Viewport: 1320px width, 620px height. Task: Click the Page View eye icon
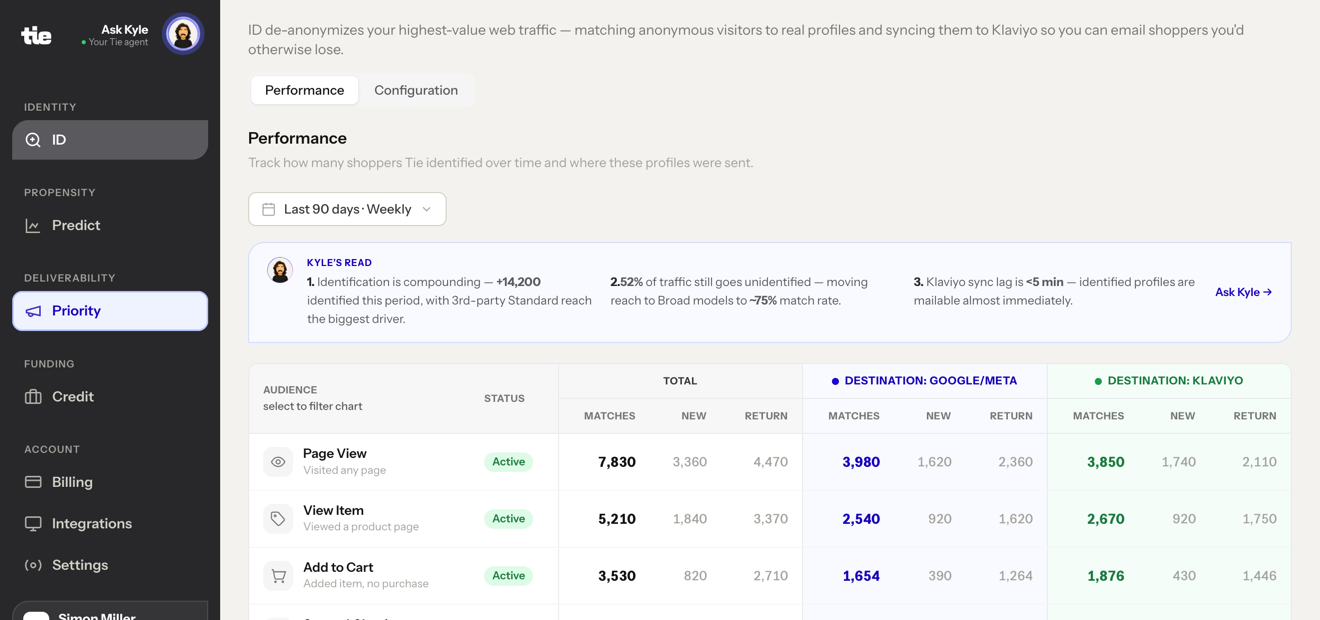pyautogui.click(x=278, y=462)
